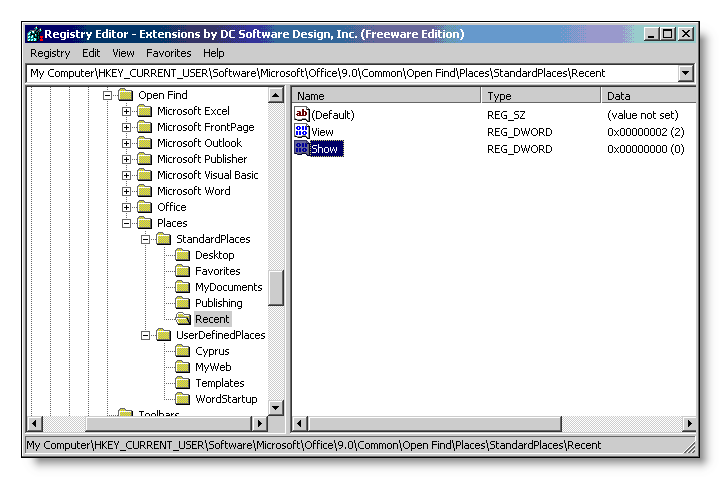
Task: Open the View menu
Action: point(123,53)
